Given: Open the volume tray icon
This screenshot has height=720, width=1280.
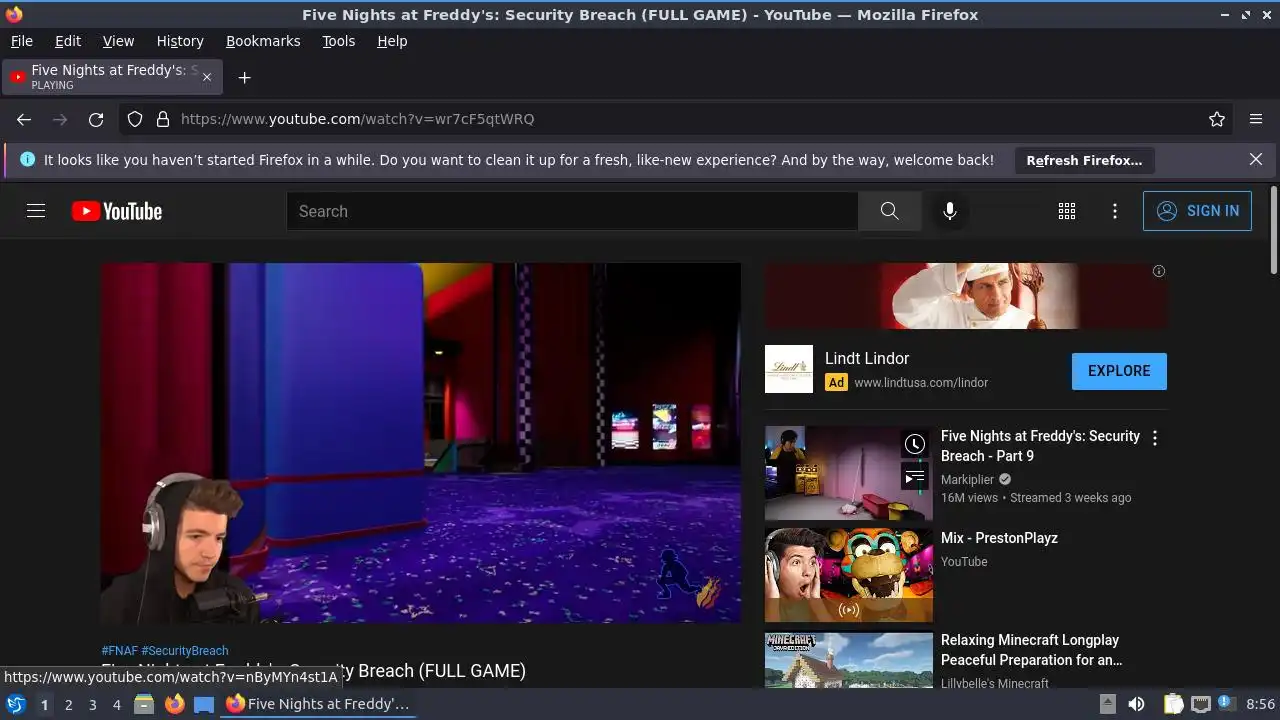Looking at the screenshot, I should pos(1136,704).
